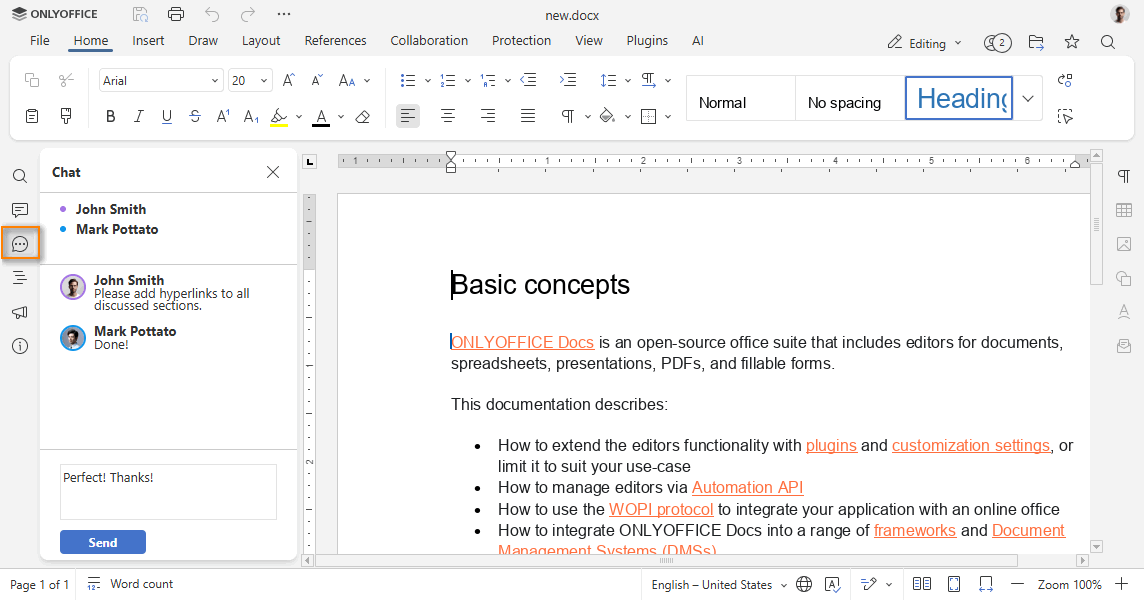Expand the styles gallery arrow
1144x600 pixels.
[x=1028, y=99]
